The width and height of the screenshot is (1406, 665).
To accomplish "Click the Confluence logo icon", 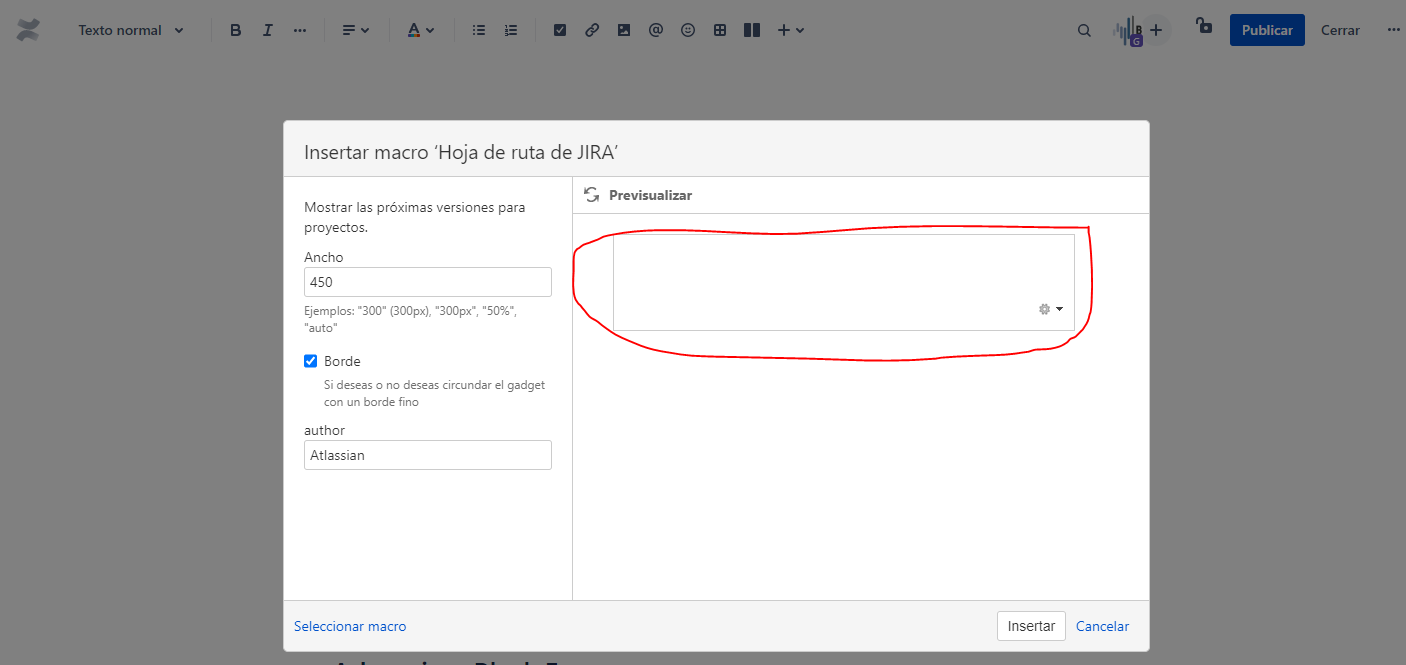I will point(28,30).
